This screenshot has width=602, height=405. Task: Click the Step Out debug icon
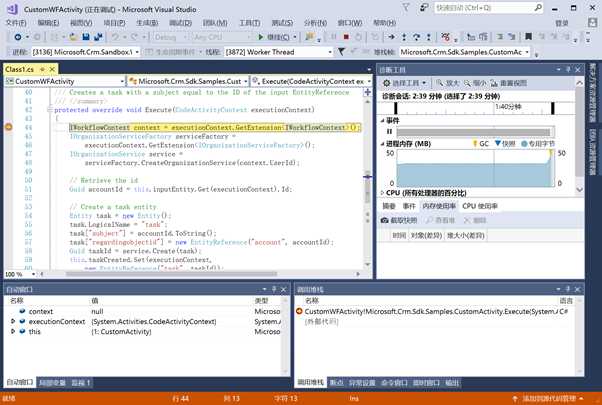[x=428, y=37]
